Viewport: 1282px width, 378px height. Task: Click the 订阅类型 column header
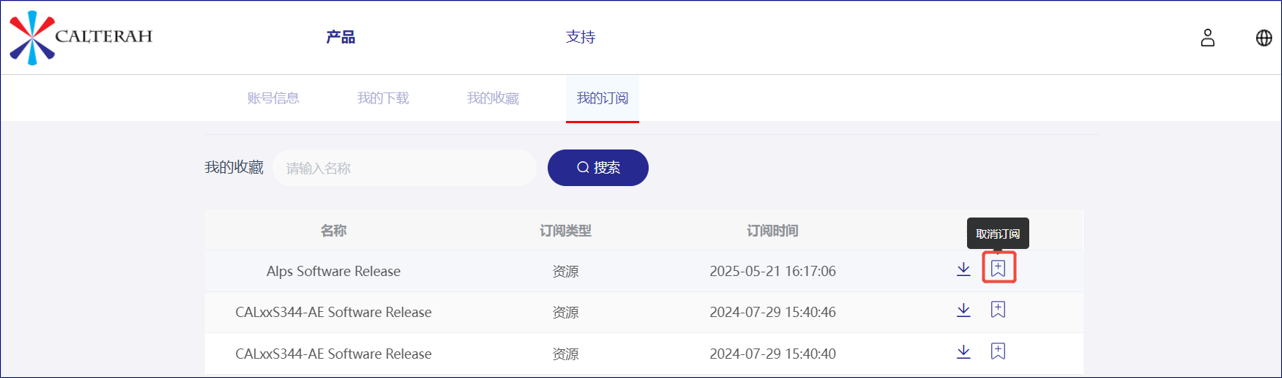(565, 231)
